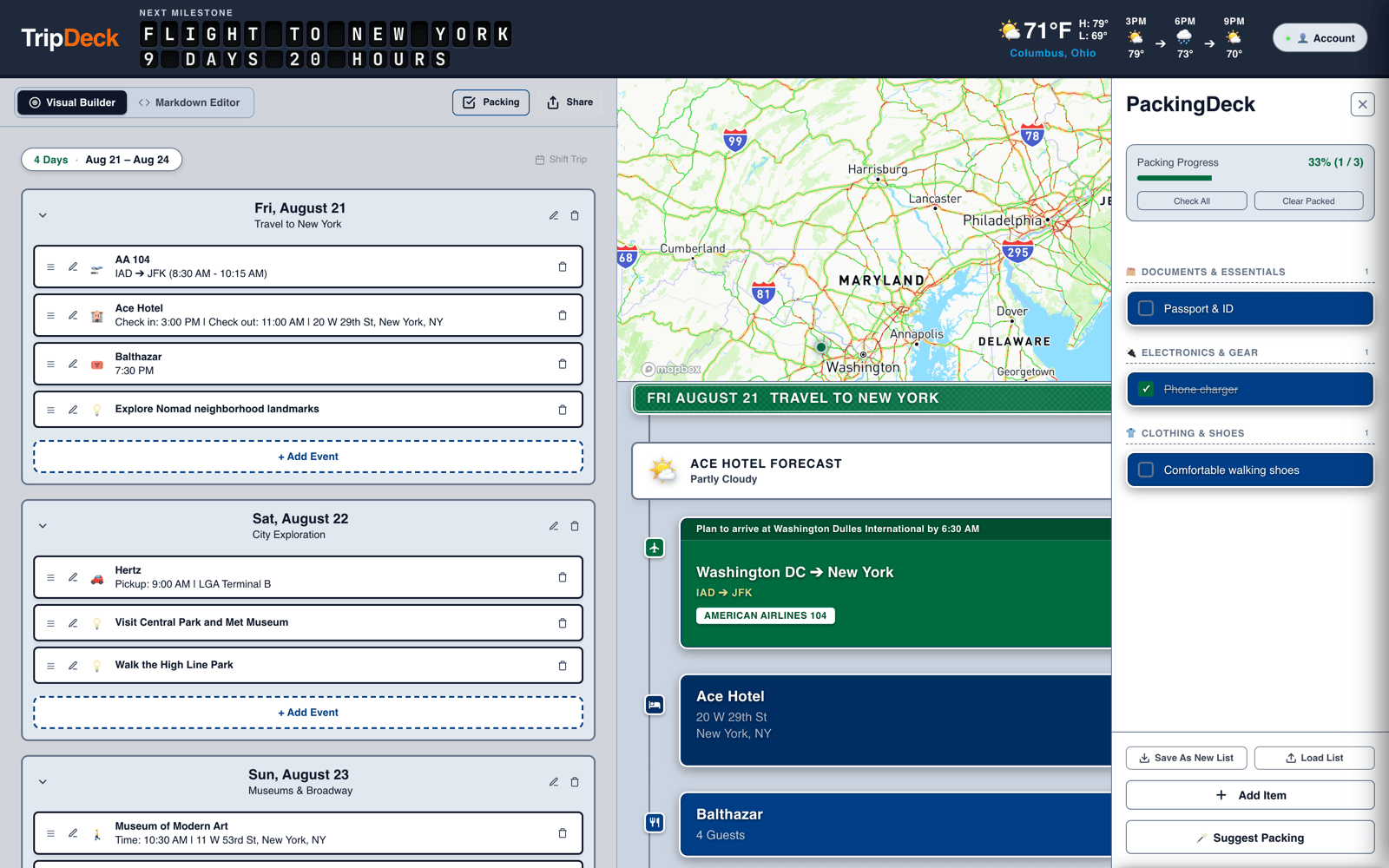The image size is (1389, 868).
Task: Click the hotel bed timeline marker
Action: click(655, 705)
